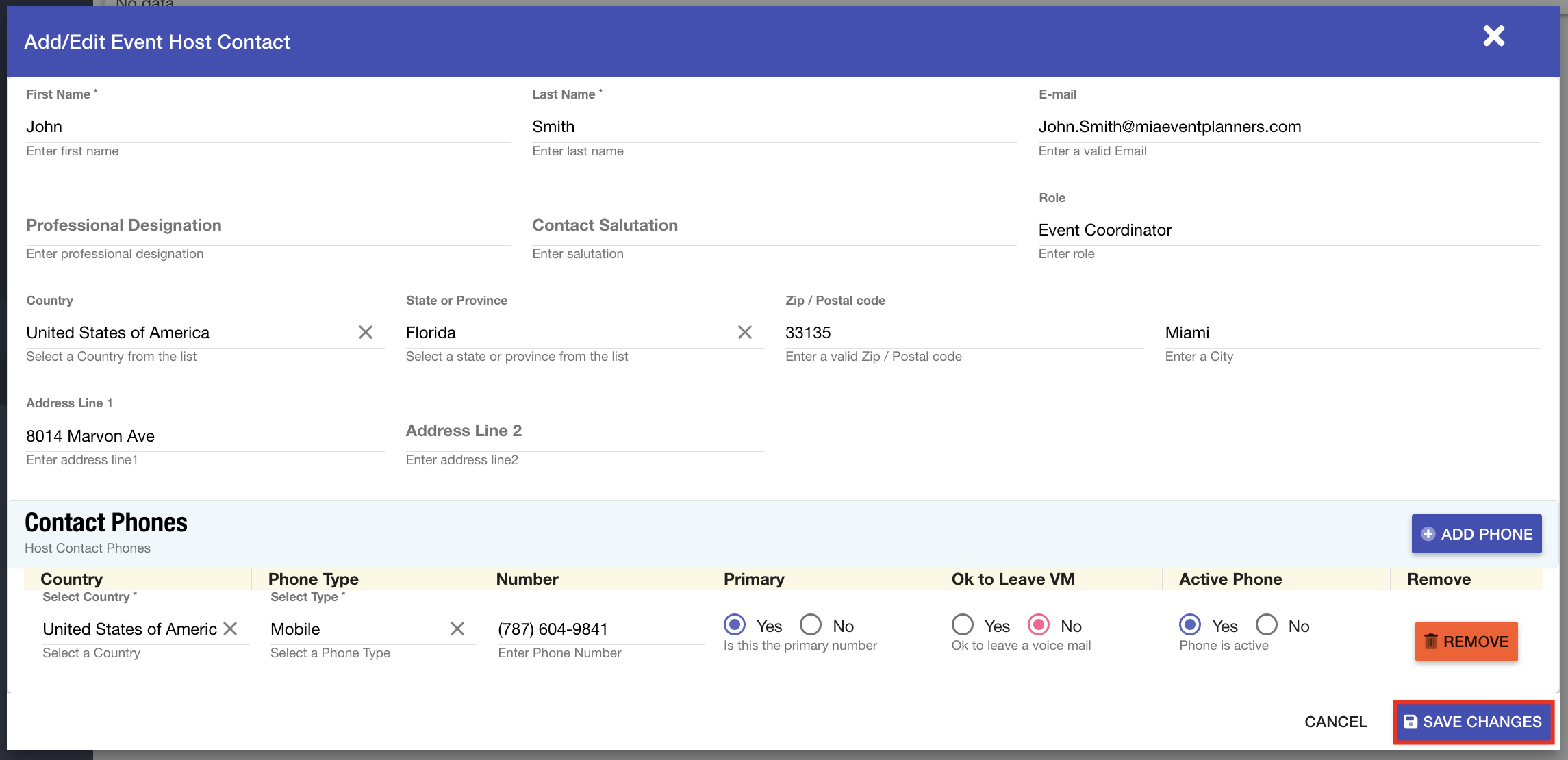Click the Host Contact Phones subtitle

point(88,548)
